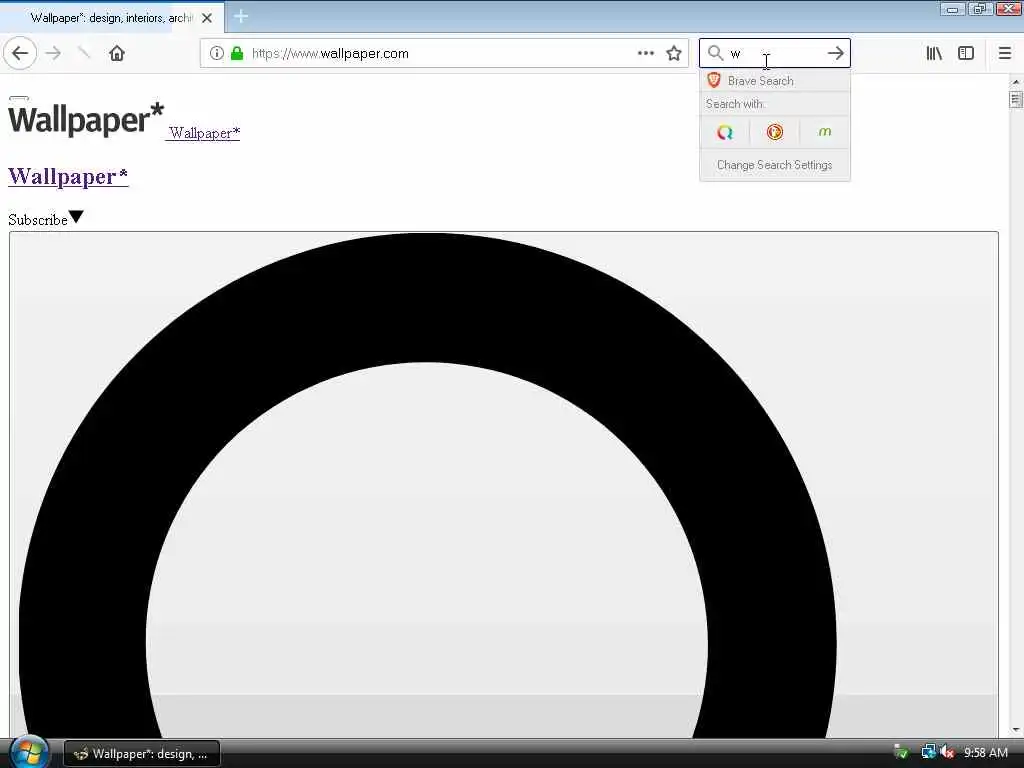Show site information via the info icon
This screenshot has width=1024, height=768.
point(217,54)
